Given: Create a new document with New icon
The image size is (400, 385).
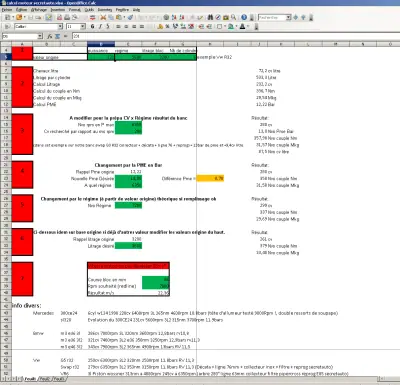Looking at the screenshot, I should pyautogui.click(x=7, y=17).
